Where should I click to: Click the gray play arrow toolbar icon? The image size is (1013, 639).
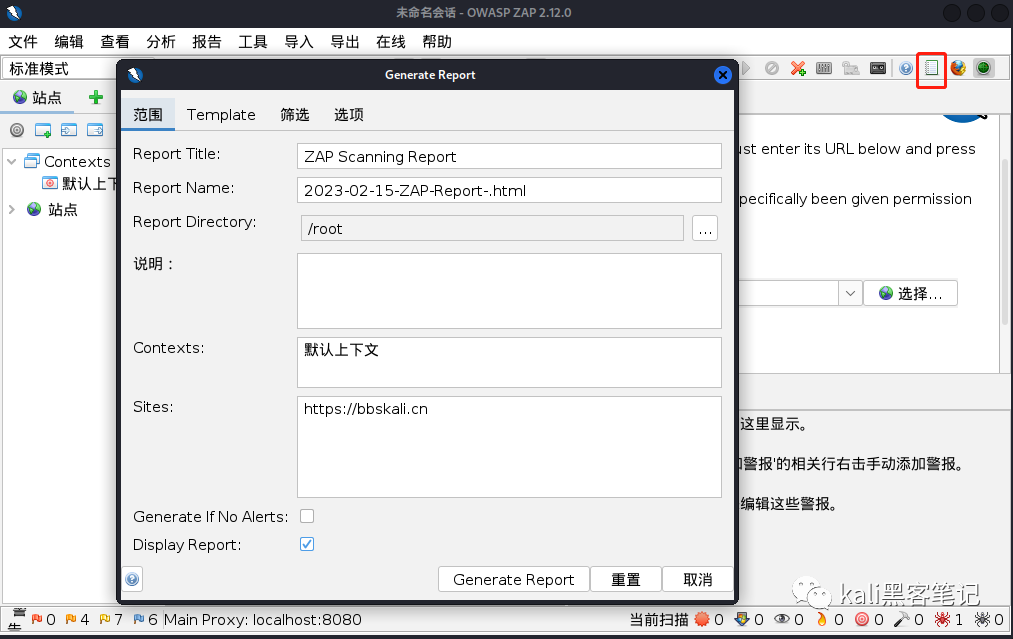[746, 68]
